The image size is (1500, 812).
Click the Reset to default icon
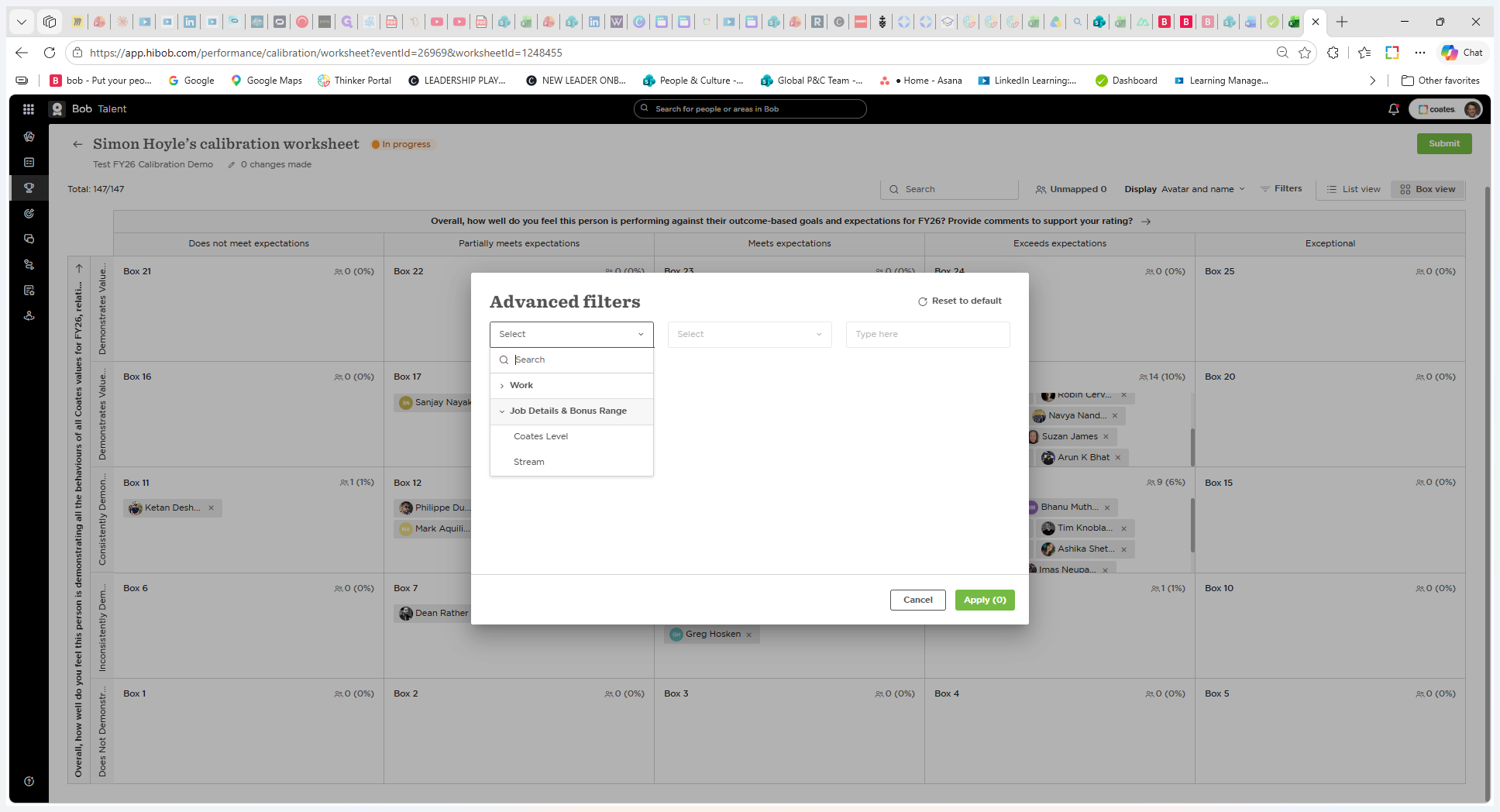pos(922,301)
